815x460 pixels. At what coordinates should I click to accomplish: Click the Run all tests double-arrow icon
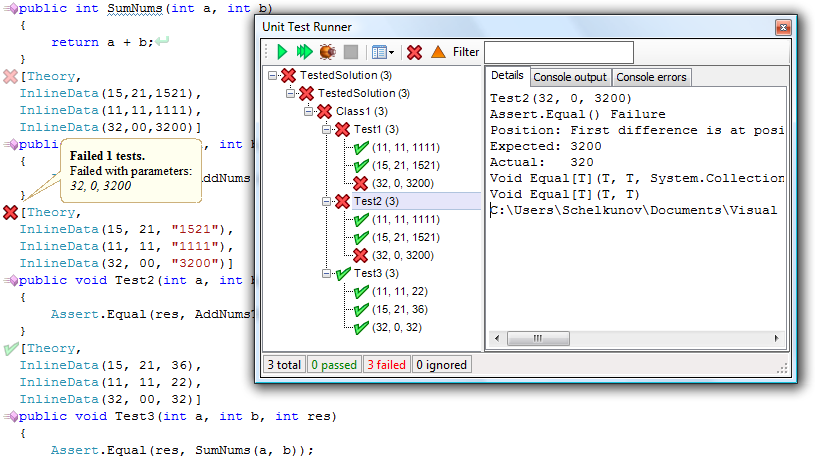(304, 52)
